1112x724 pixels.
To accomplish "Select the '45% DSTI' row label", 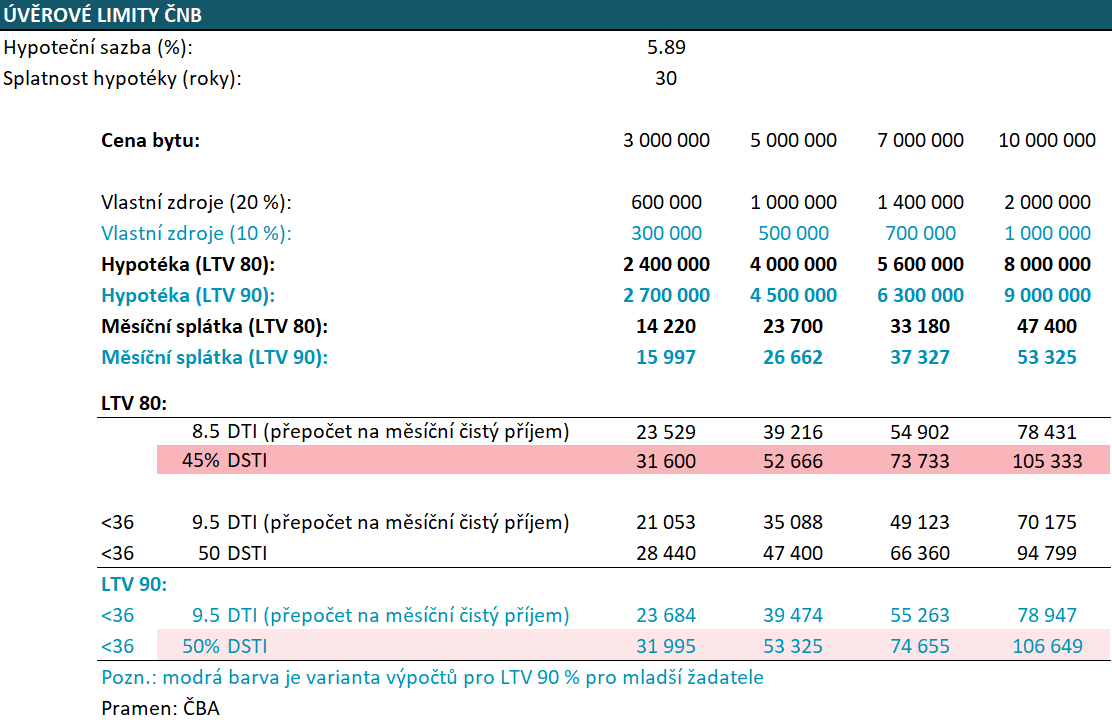I will 225,460.
